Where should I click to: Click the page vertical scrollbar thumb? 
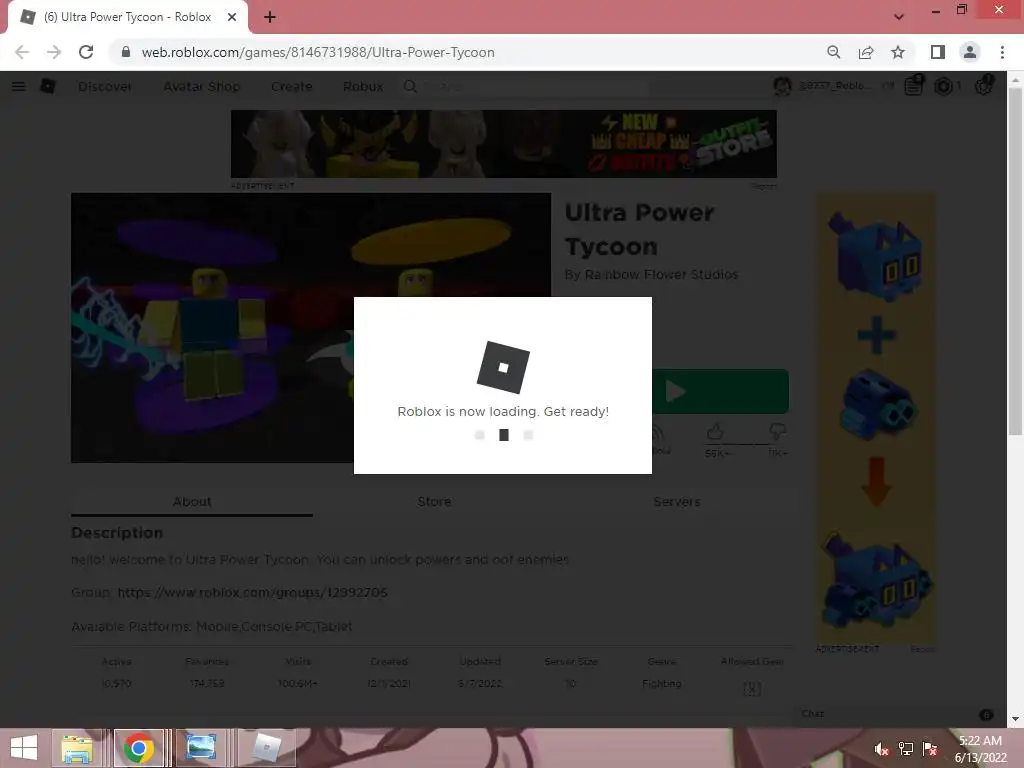click(x=1014, y=261)
